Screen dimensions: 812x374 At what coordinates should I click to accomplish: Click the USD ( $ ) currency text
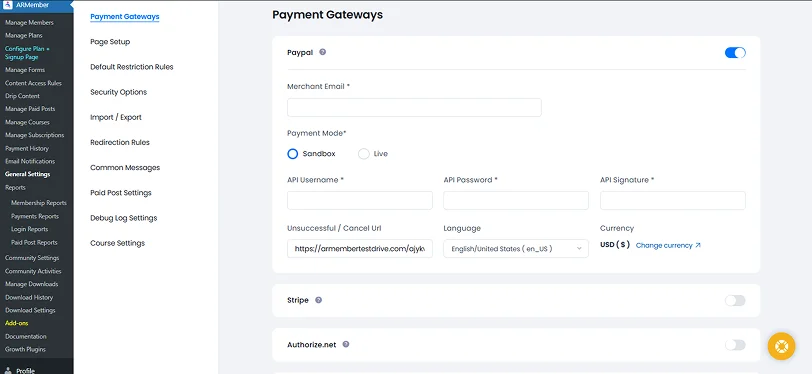pos(615,246)
